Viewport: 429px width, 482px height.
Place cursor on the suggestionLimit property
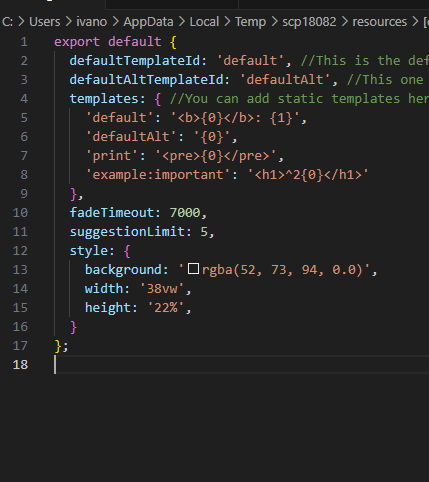coord(127,232)
